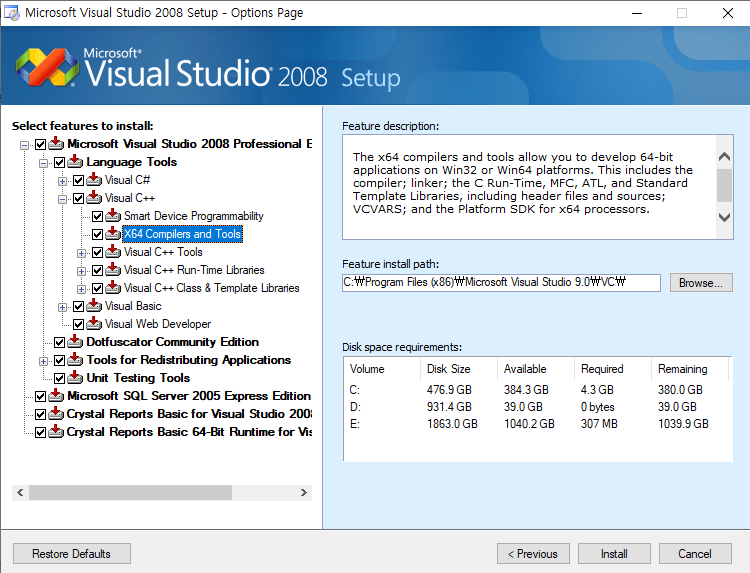This screenshot has width=750, height=573.
Task: Click the Required column header
Action: click(x=612, y=369)
